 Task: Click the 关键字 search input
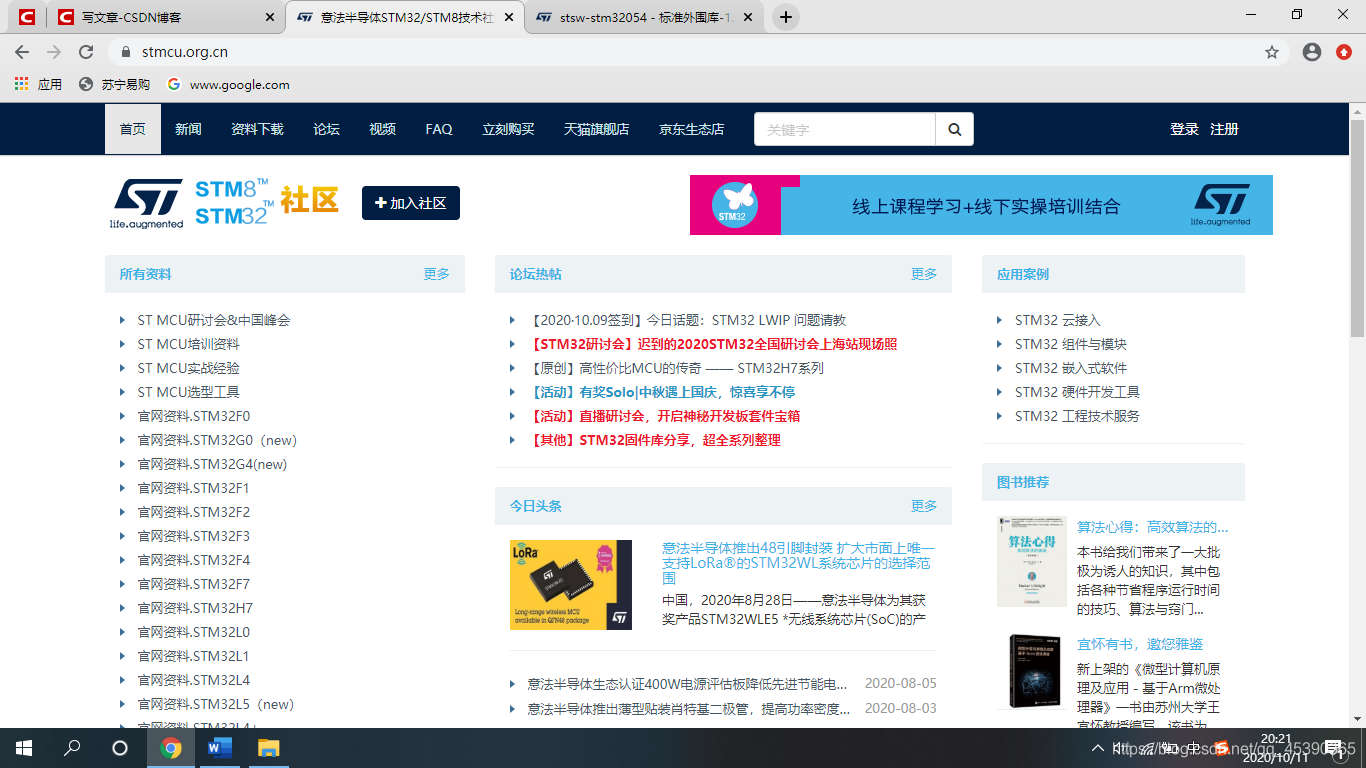point(845,129)
